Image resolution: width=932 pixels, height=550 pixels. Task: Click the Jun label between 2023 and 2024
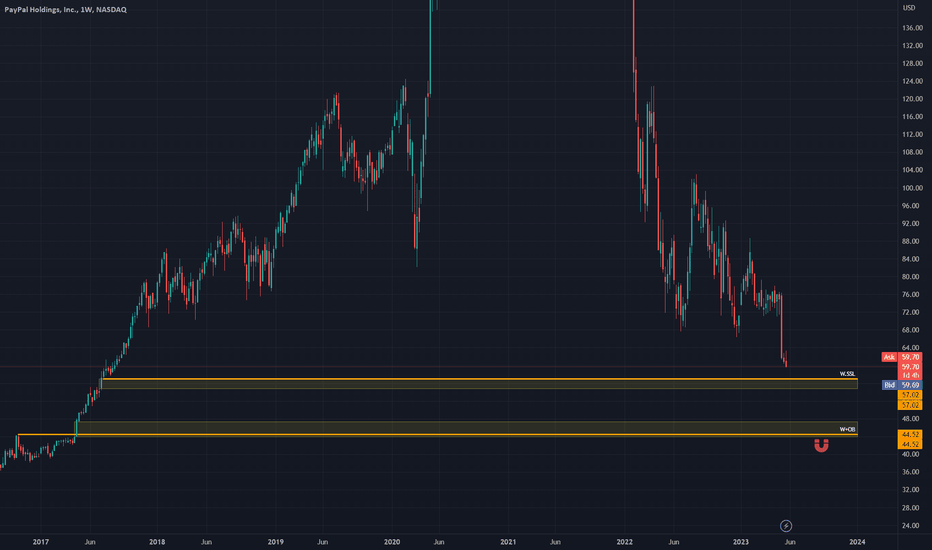pyautogui.click(x=790, y=542)
